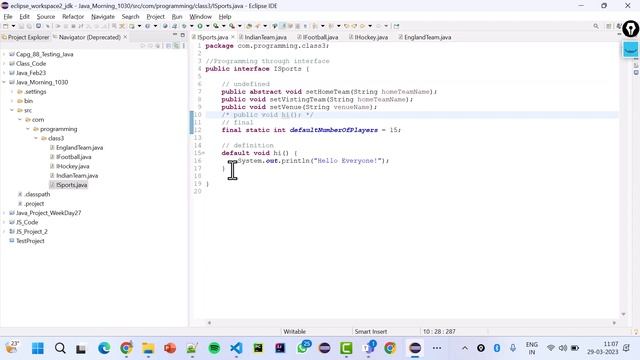Open Project Explorer view menu
Viewport: 640px width, 360px height.
pos(184,46)
